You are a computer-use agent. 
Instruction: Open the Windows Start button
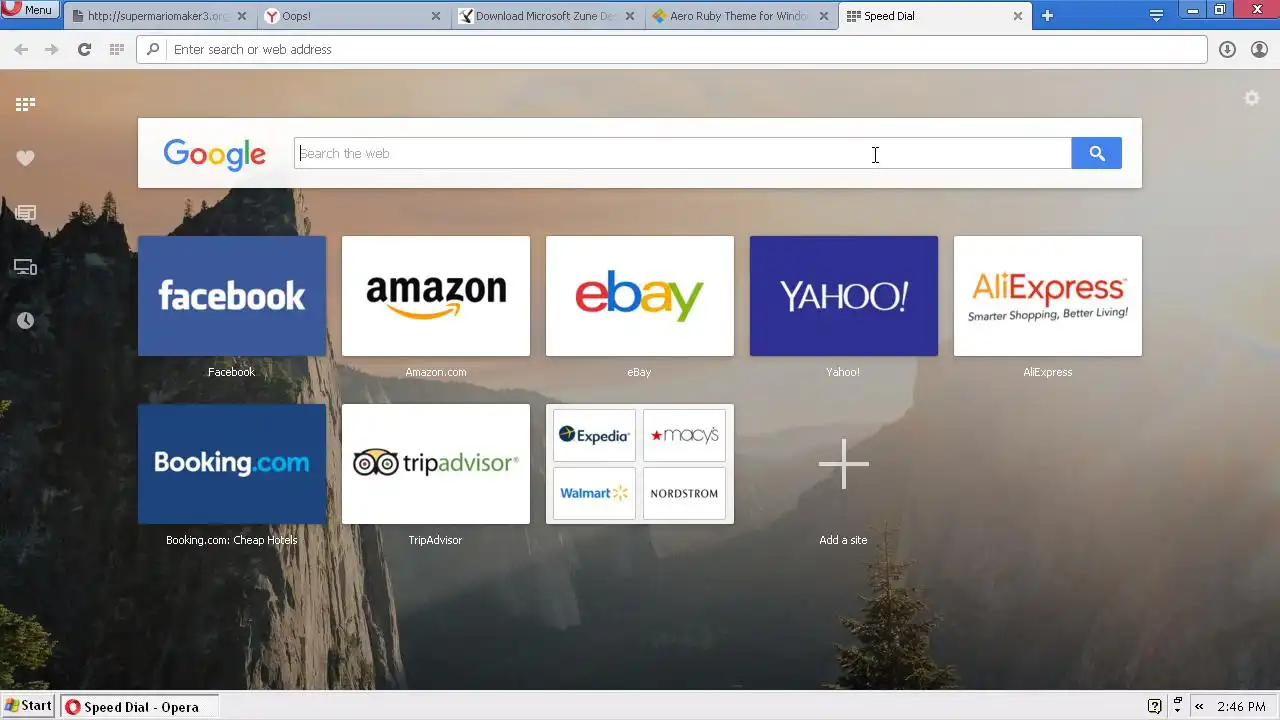pos(28,706)
